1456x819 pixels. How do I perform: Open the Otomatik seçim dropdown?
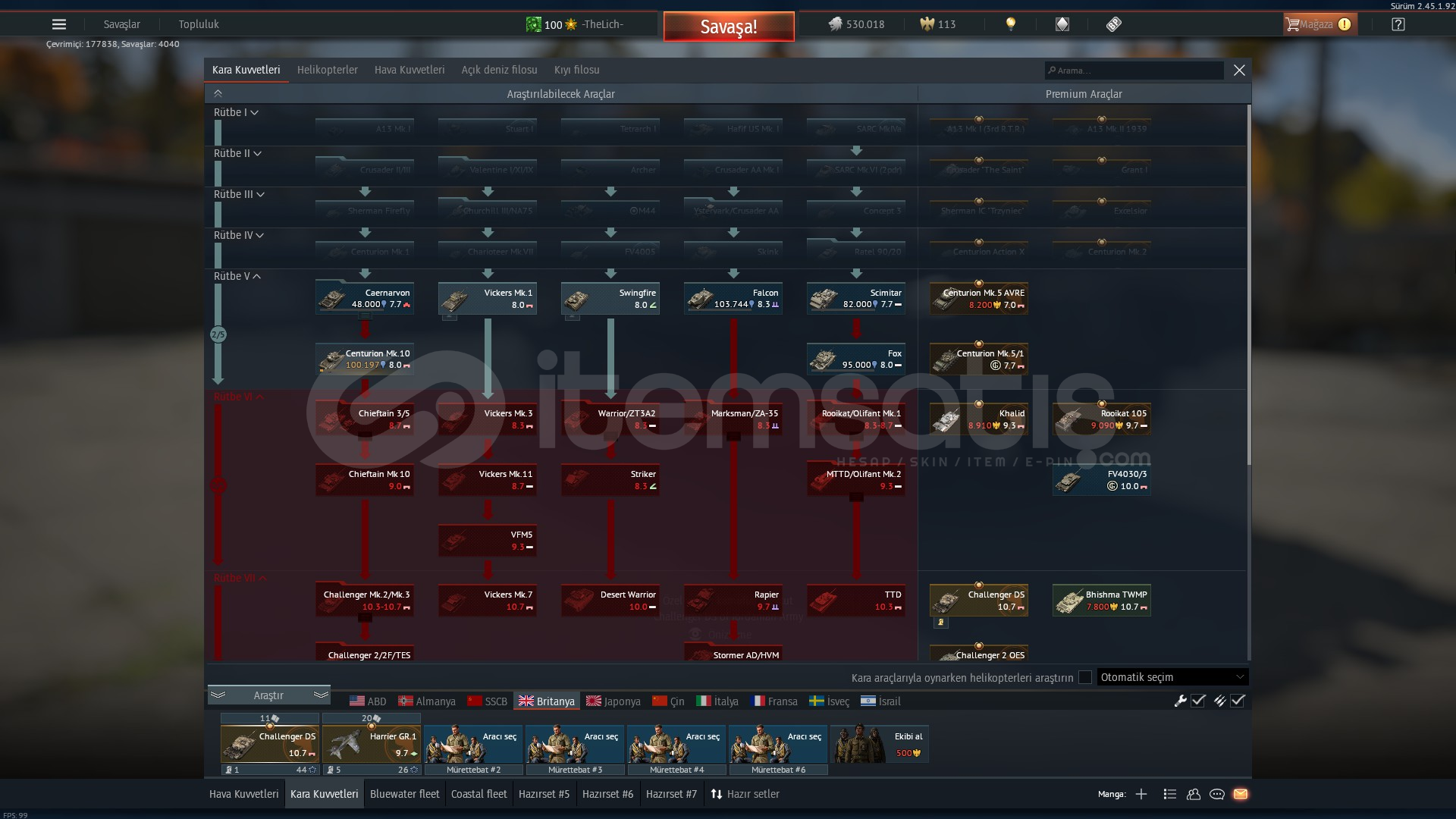coord(1172,677)
